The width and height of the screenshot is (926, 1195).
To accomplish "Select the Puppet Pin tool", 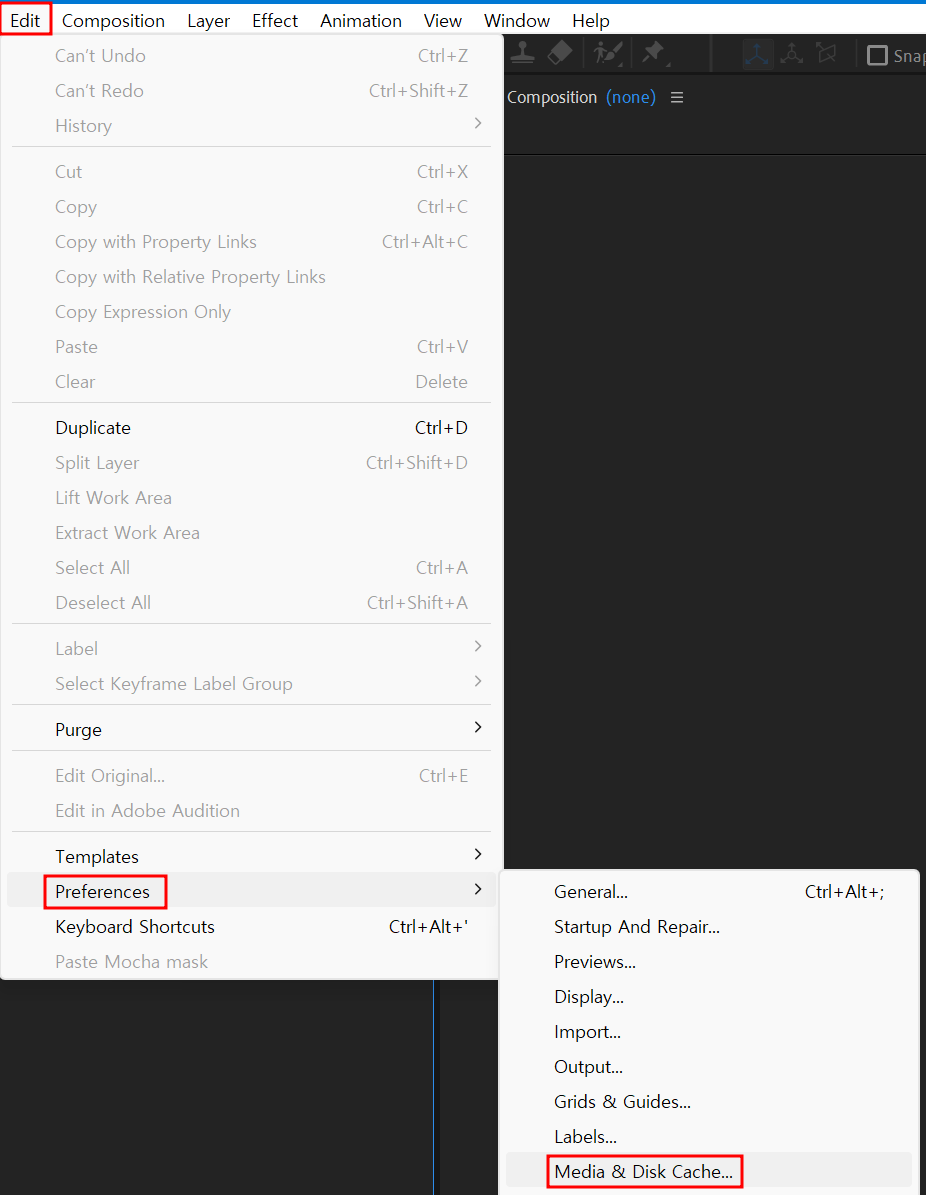I will [654, 53].
